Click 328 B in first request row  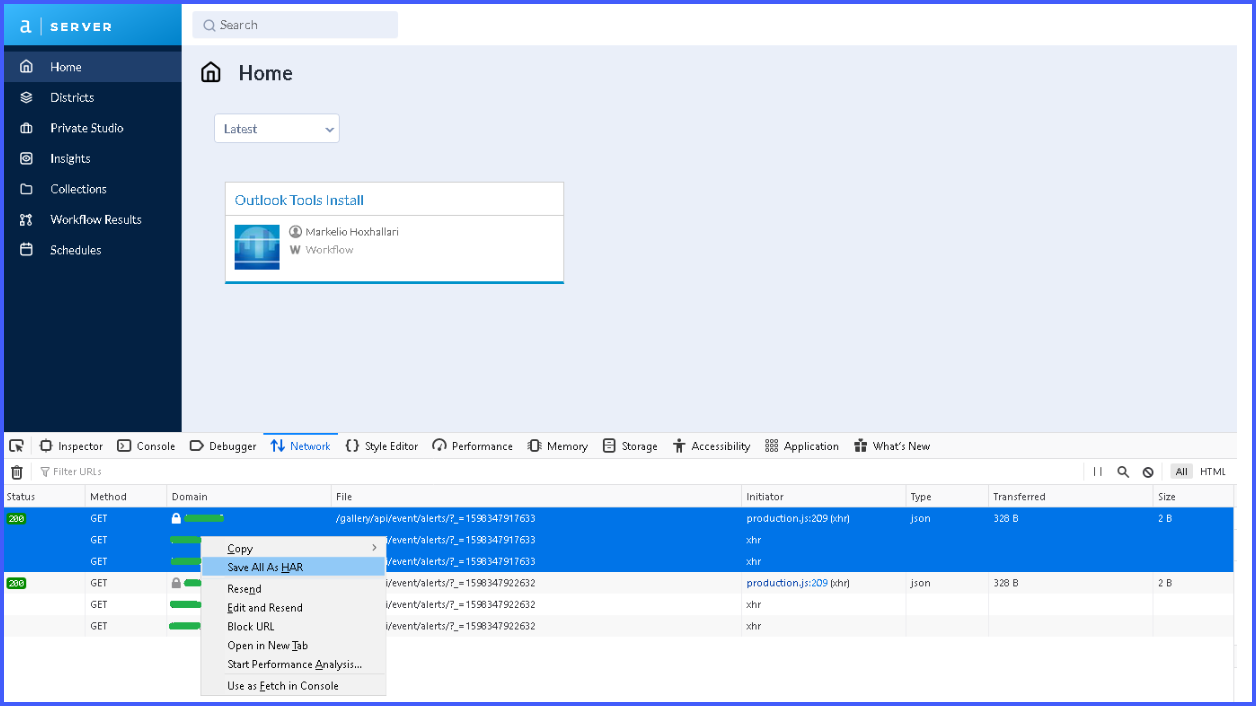pos(1007,519)
